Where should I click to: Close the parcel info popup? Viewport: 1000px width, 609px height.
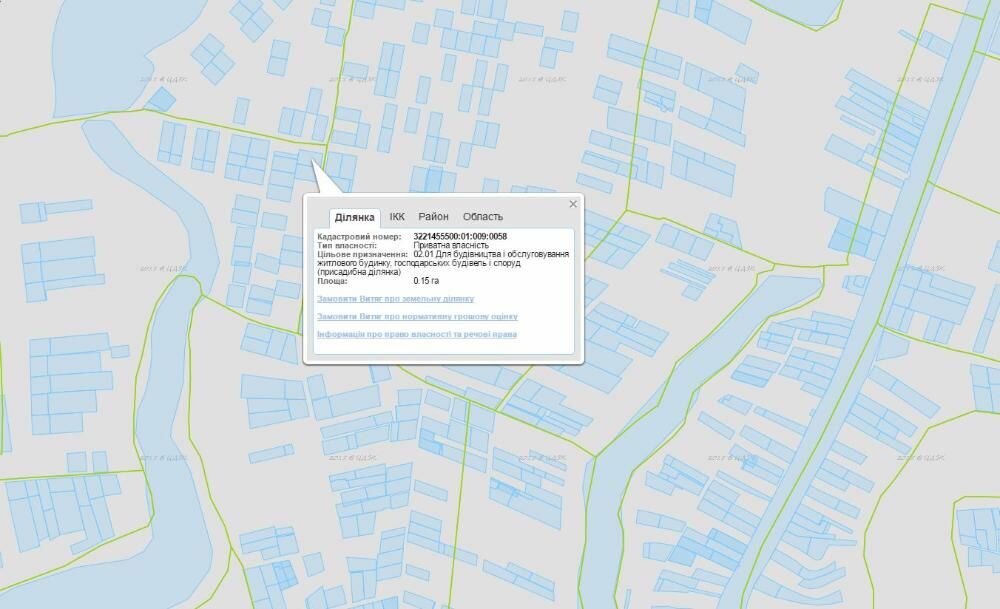[x=573, y=204]
